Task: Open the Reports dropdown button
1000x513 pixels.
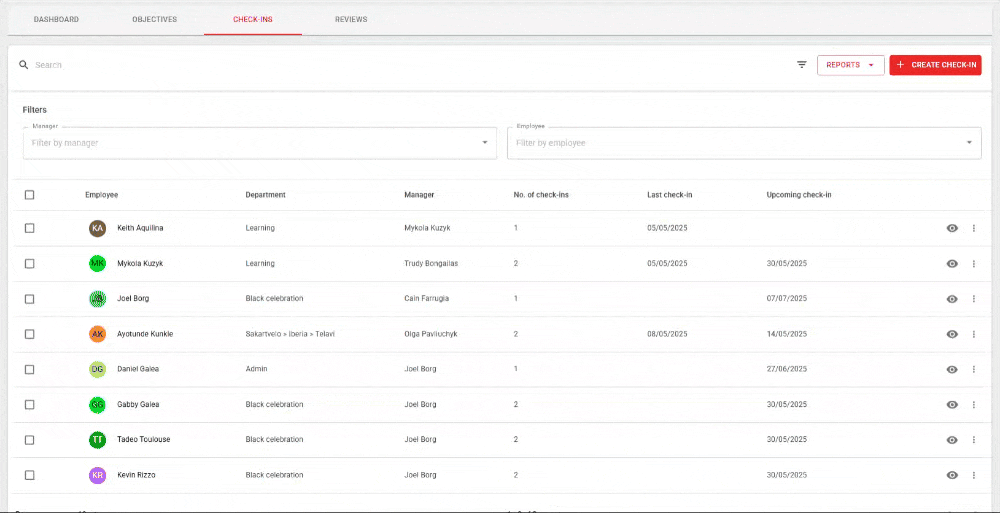Action: coord(851,65)
